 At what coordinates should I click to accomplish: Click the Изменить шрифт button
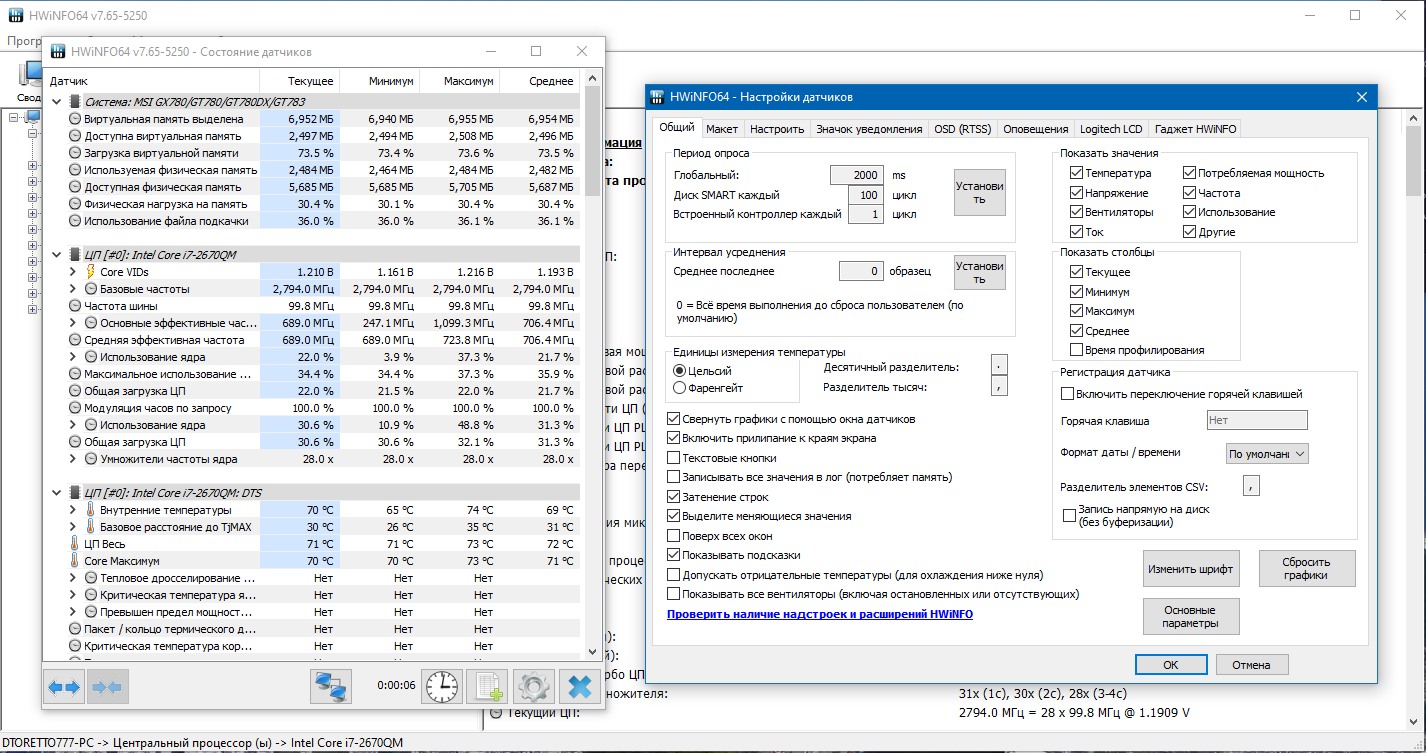pos(1191,569)
